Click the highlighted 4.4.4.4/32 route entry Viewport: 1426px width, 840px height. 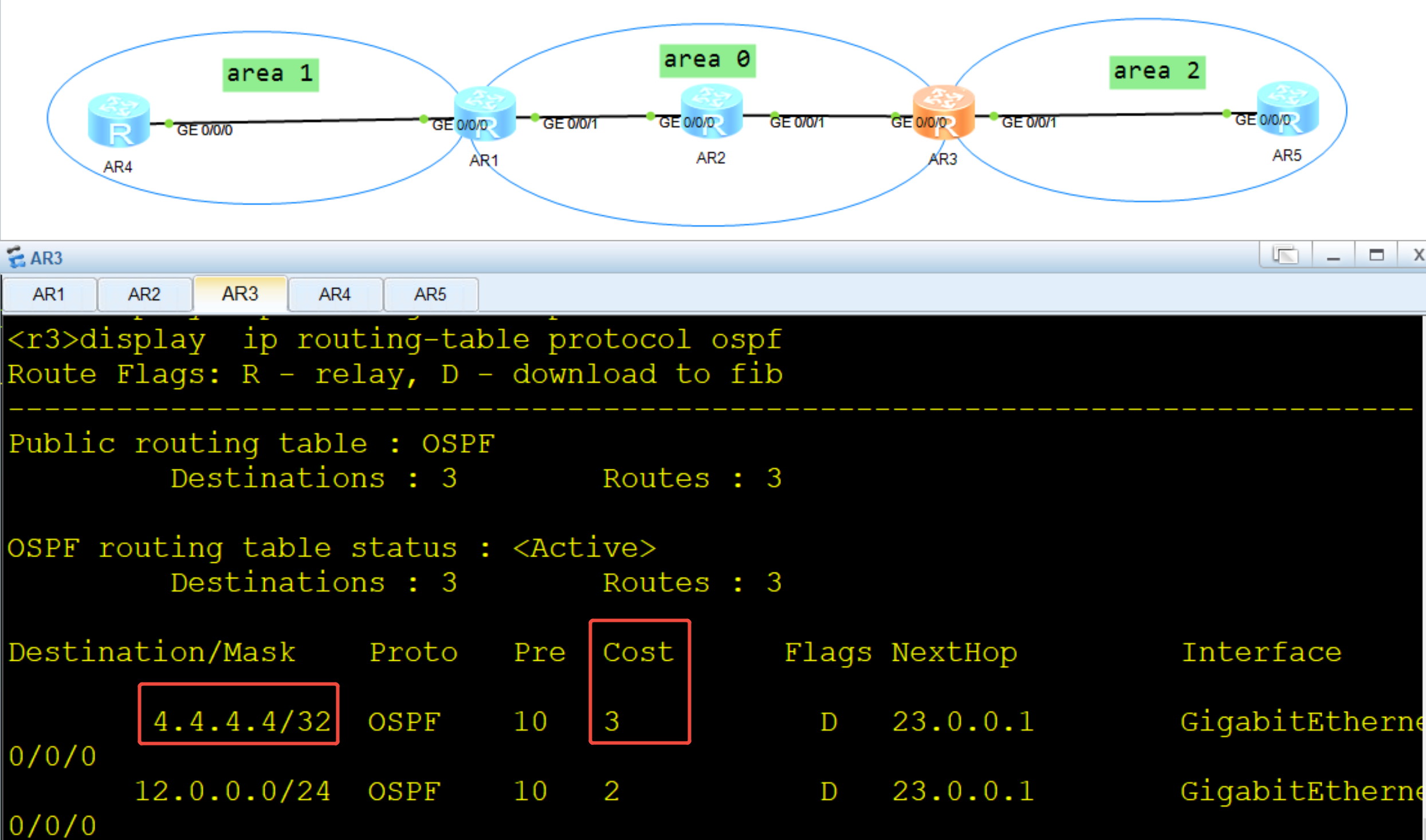[x=239, y=720]
